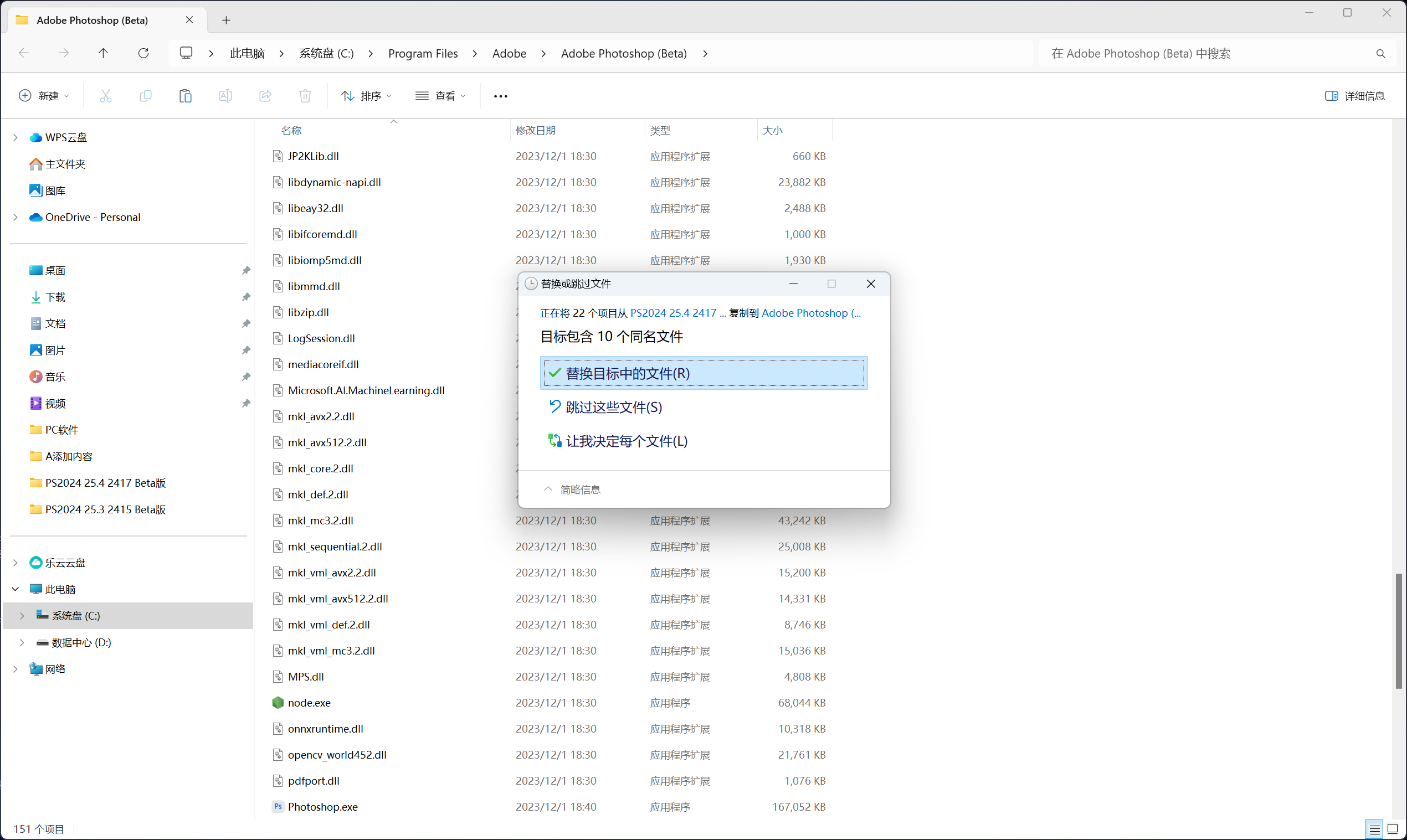
Task: Switch to large thumbnails view icon
Action: (1392, 829)
